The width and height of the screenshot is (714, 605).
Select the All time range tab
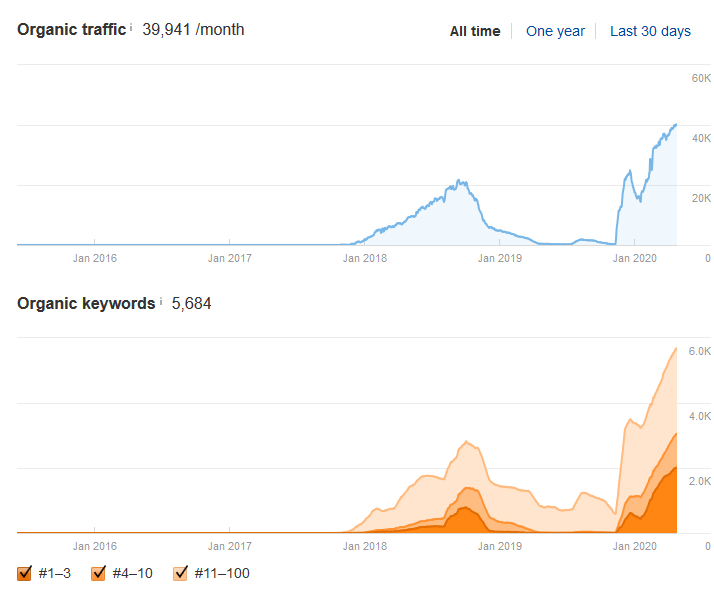point(475,31)
